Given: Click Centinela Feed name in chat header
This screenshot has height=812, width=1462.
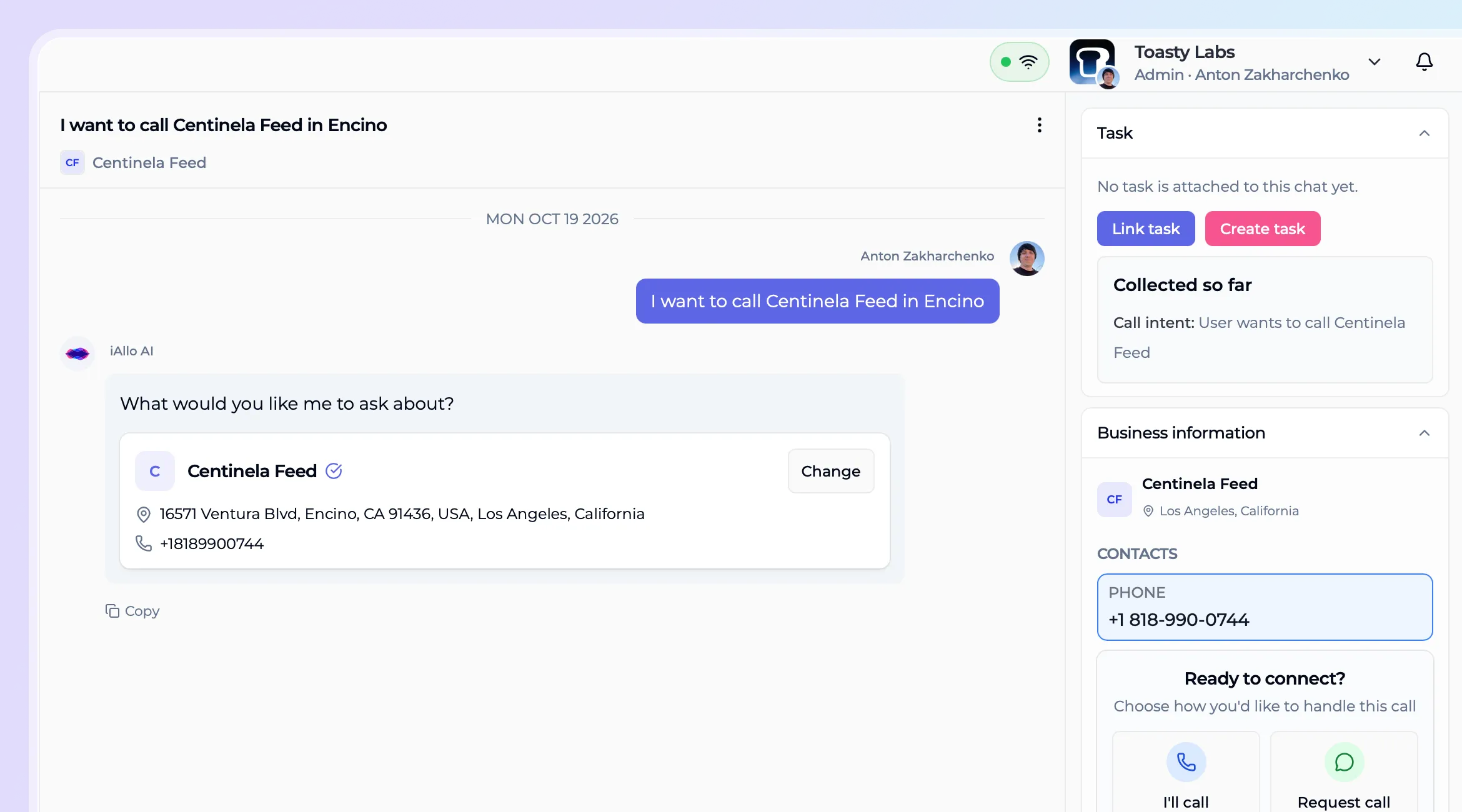Looking at the screenshot, I should (x=149, y=162).
